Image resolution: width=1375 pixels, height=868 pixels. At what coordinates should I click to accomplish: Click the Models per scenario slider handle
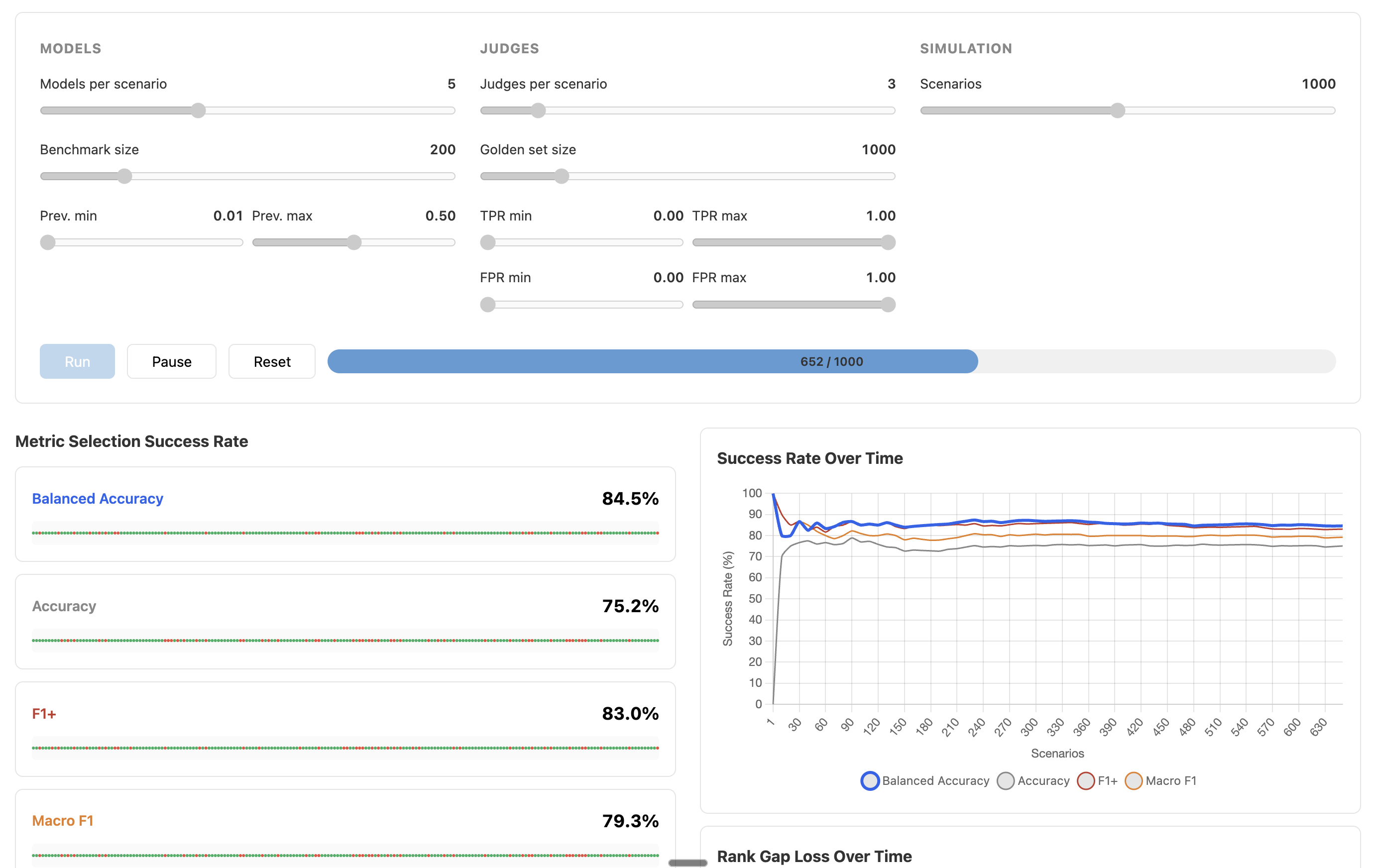click(x=198, y=111)
